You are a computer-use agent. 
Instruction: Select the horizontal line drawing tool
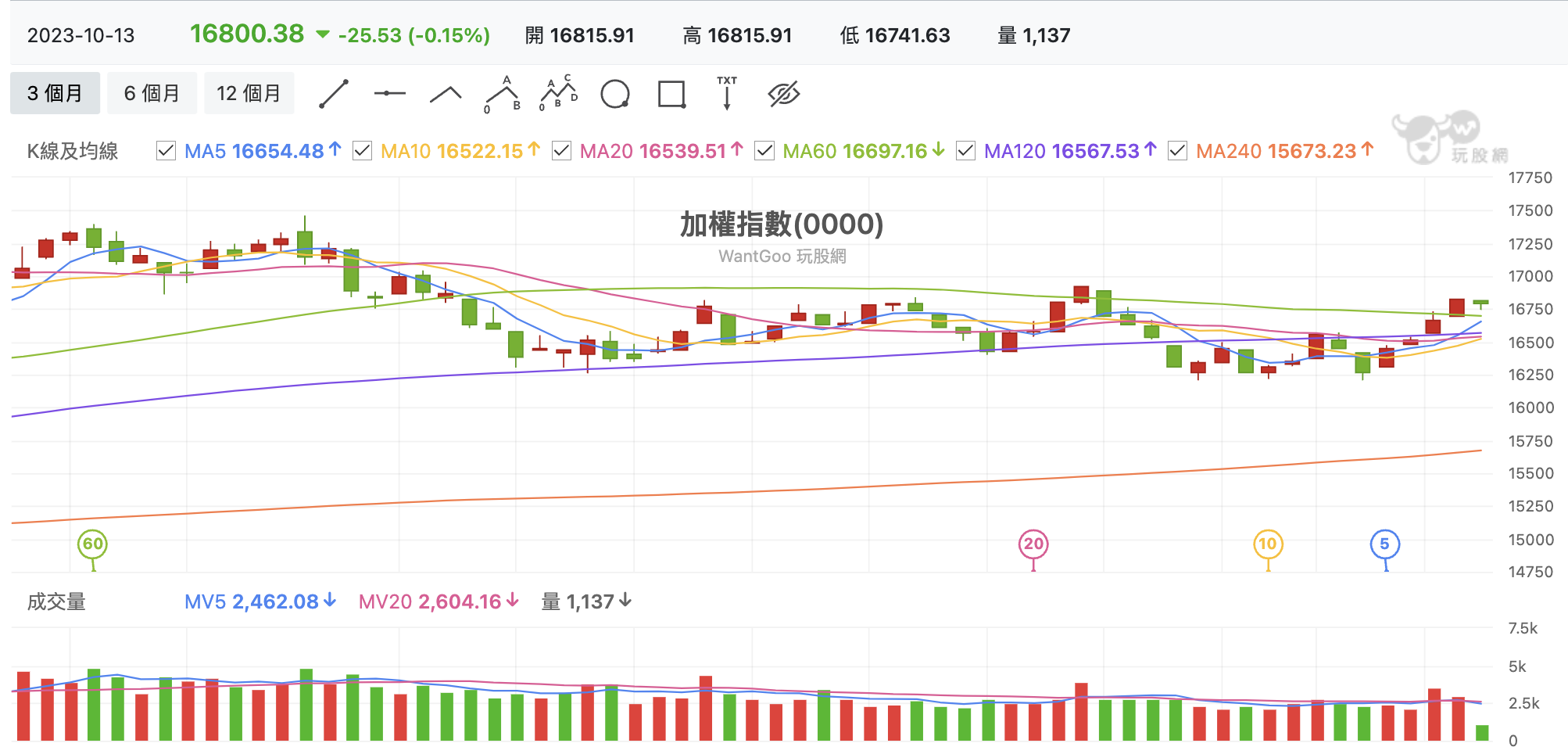389,94
